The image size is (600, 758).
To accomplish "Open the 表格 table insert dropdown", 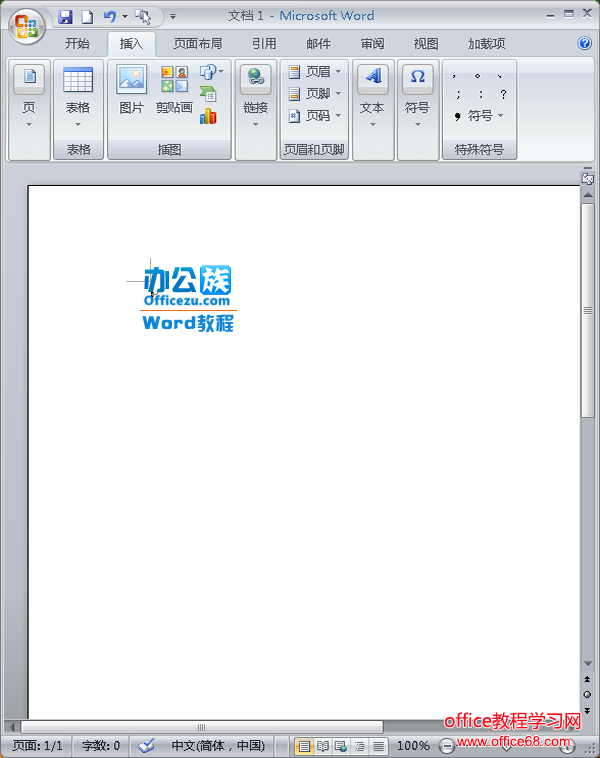I will (x=78, y=97).
